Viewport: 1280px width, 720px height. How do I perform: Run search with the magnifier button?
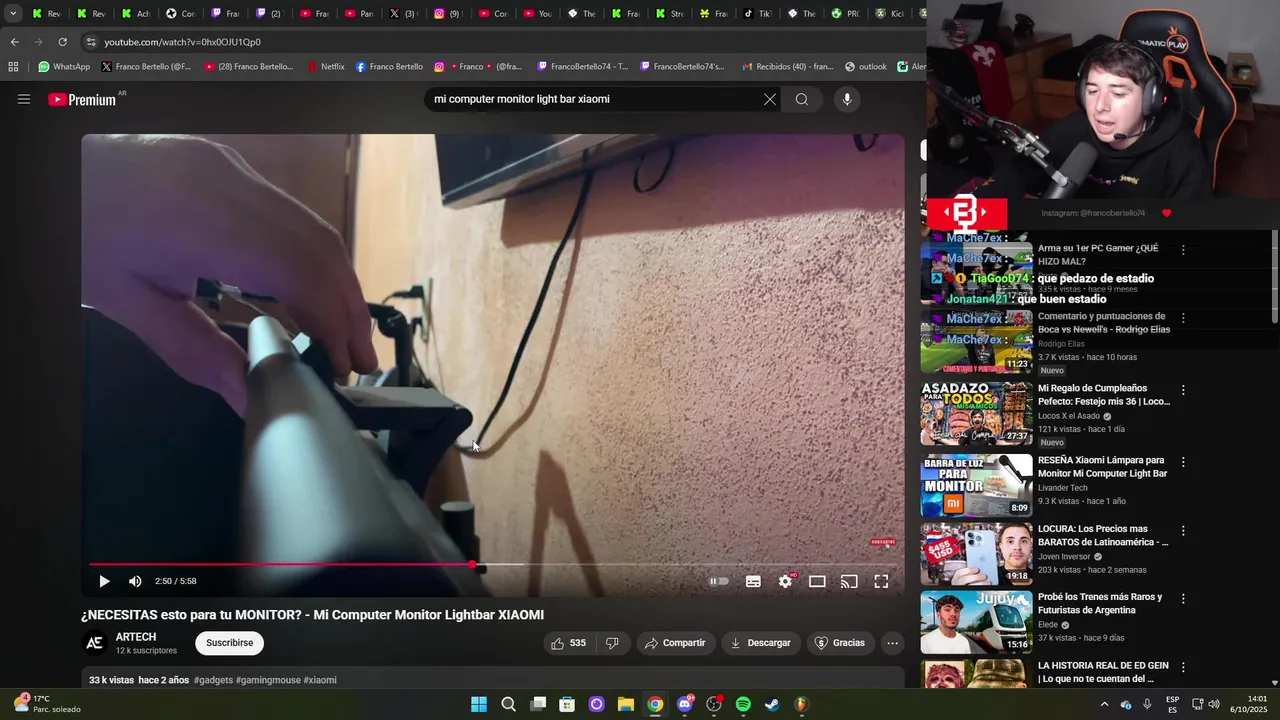802,99
